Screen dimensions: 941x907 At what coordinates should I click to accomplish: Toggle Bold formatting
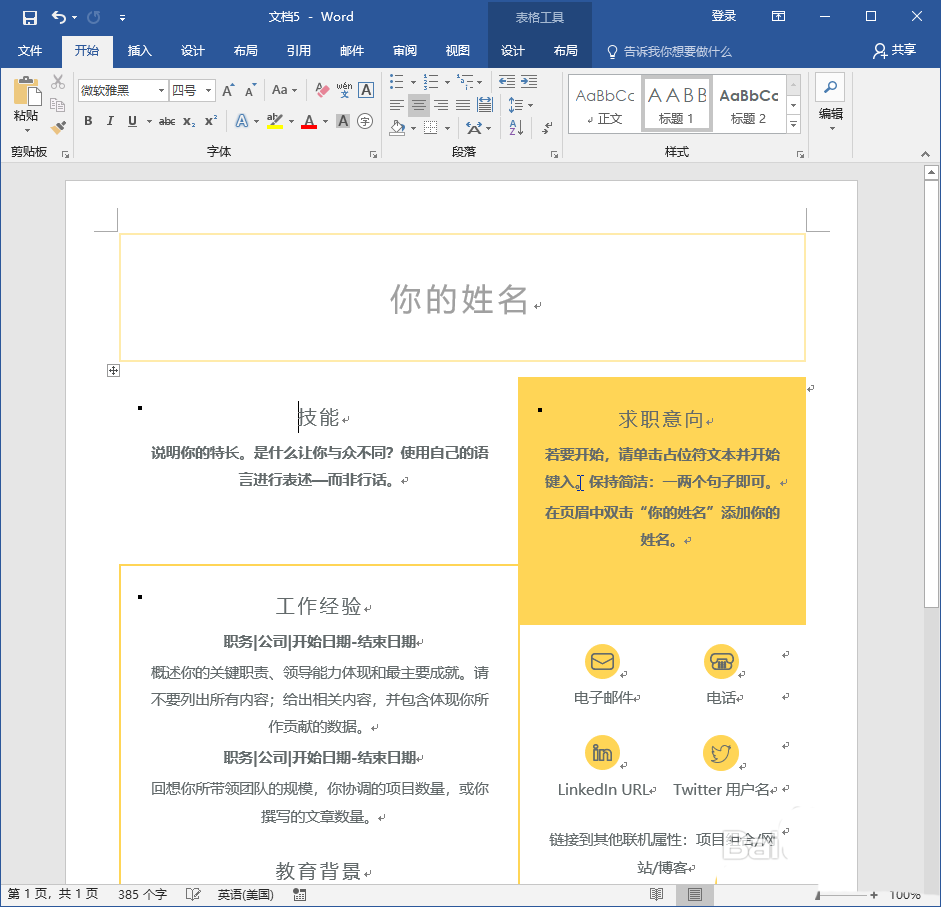[87, 121]
